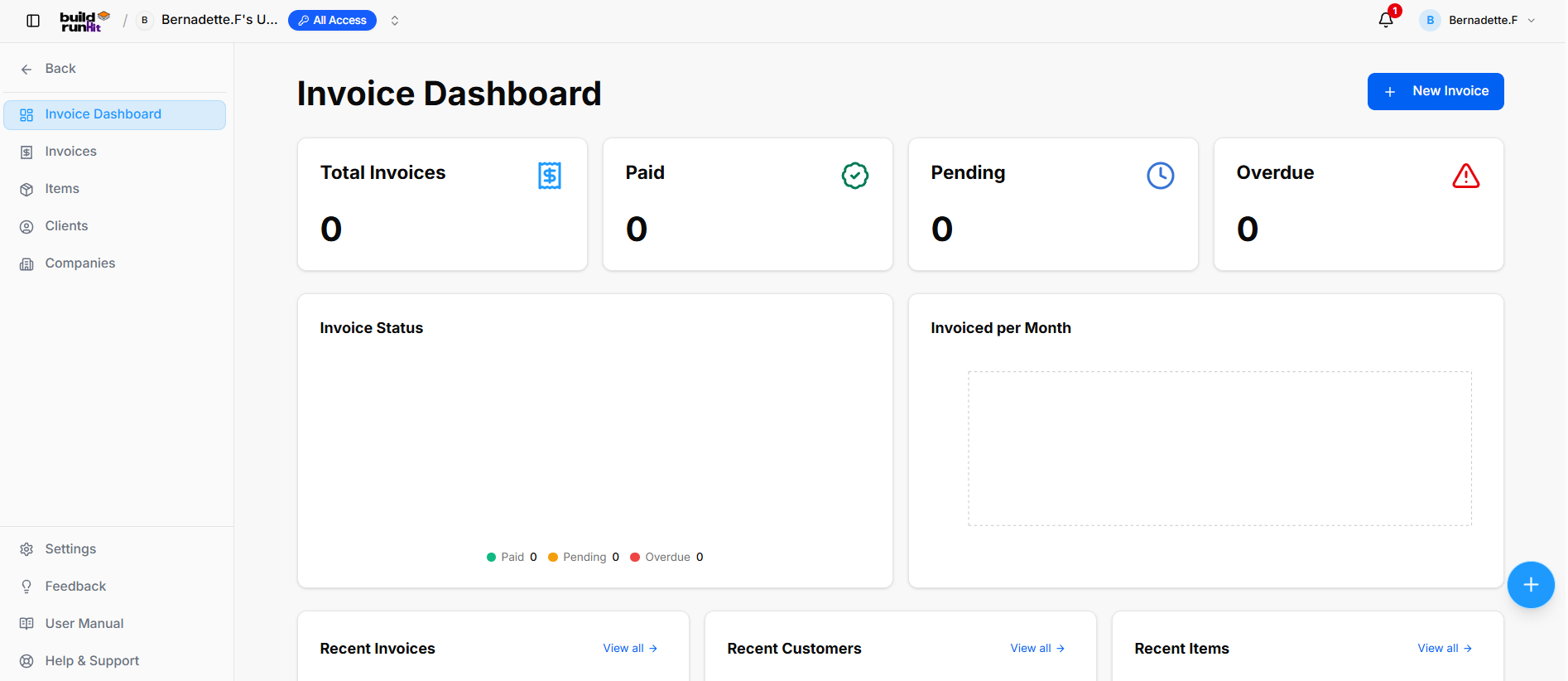Toggle the sidebar panel icon
The width and height of the screenshot is (1568, 681).
33,21
